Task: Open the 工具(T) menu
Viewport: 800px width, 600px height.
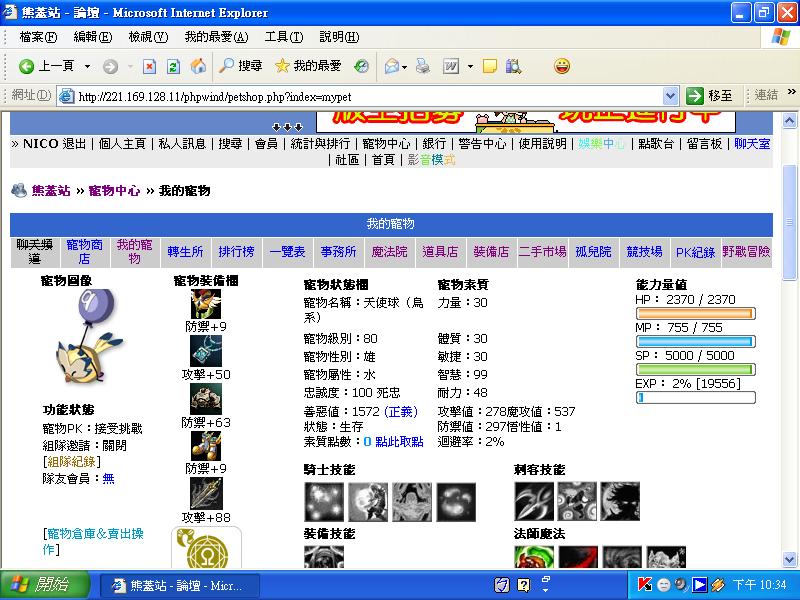Action: [x=283, y=37]
